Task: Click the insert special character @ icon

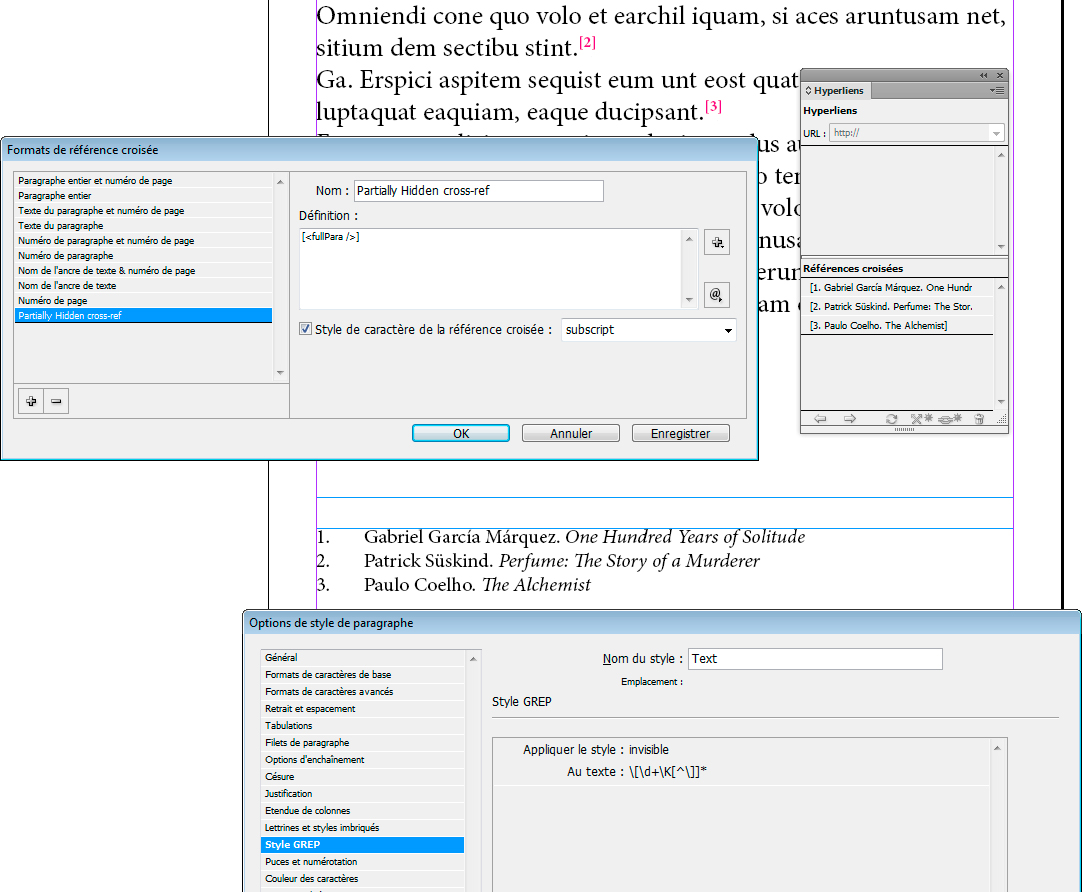Action: (x=716, y=293)
